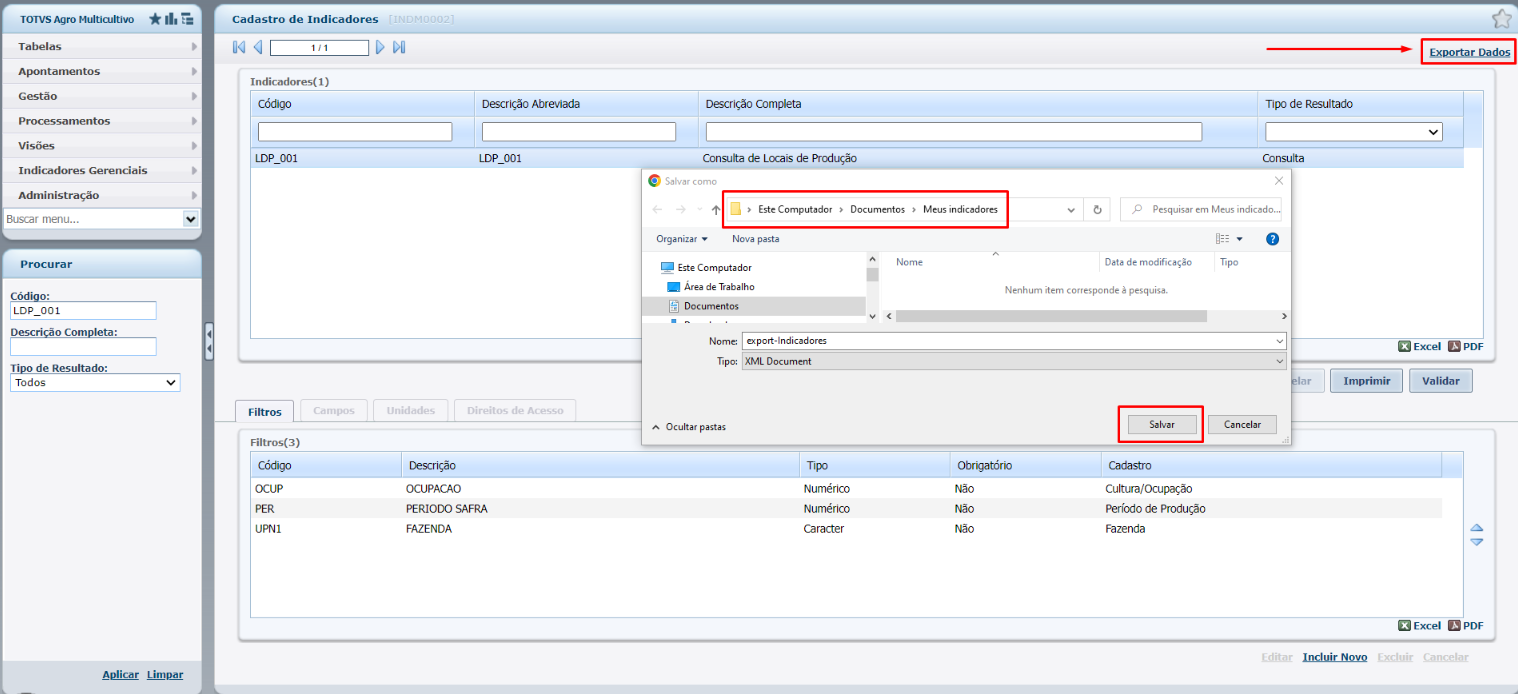Select the PERIODO SAFRA filter row
1518x694 pixels.
tap(846, 509)
